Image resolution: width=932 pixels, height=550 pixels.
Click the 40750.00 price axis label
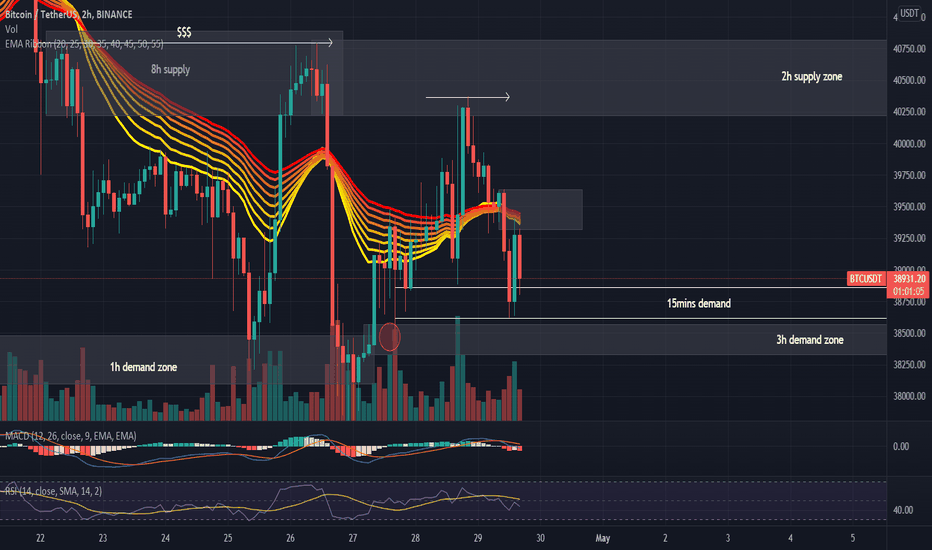(909, 49)
